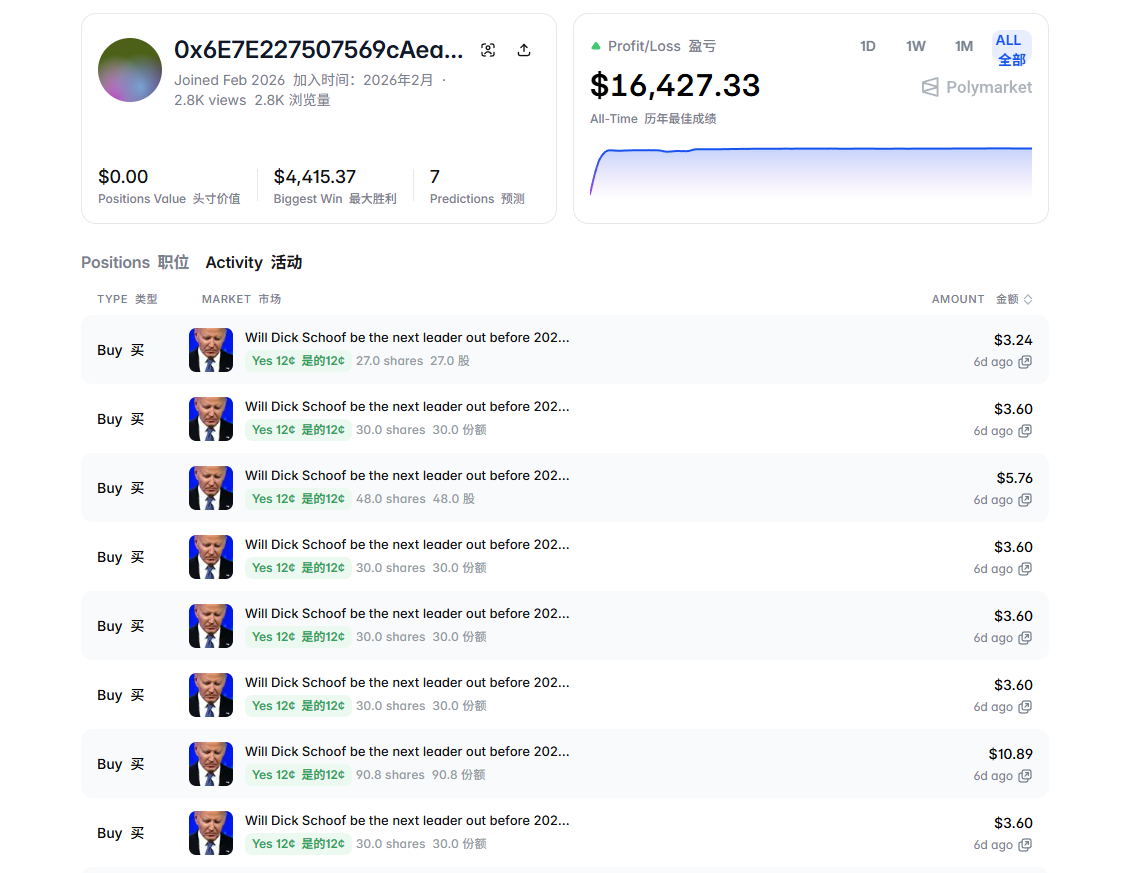Click the wallet address 0x6E7E227507569cAea
1134x873 pixels.
[x=318, y=50]
